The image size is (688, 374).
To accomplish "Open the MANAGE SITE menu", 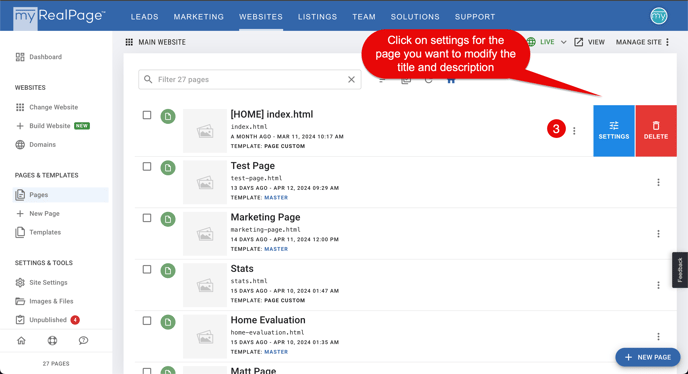I will coord(642,42).
